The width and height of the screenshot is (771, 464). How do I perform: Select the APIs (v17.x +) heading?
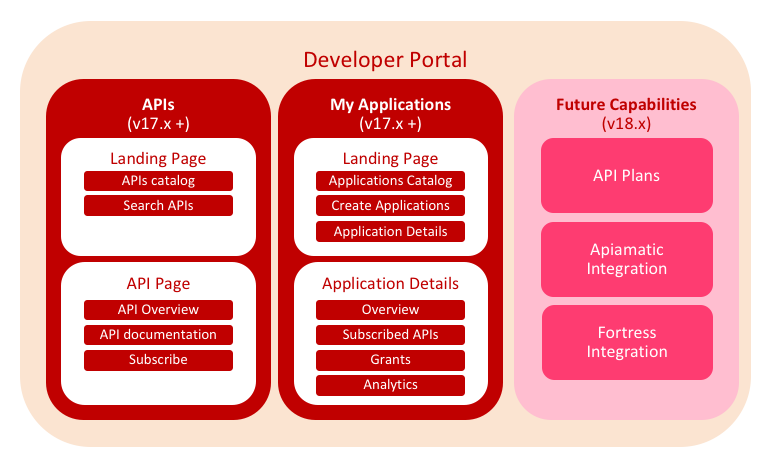(158, 114)
